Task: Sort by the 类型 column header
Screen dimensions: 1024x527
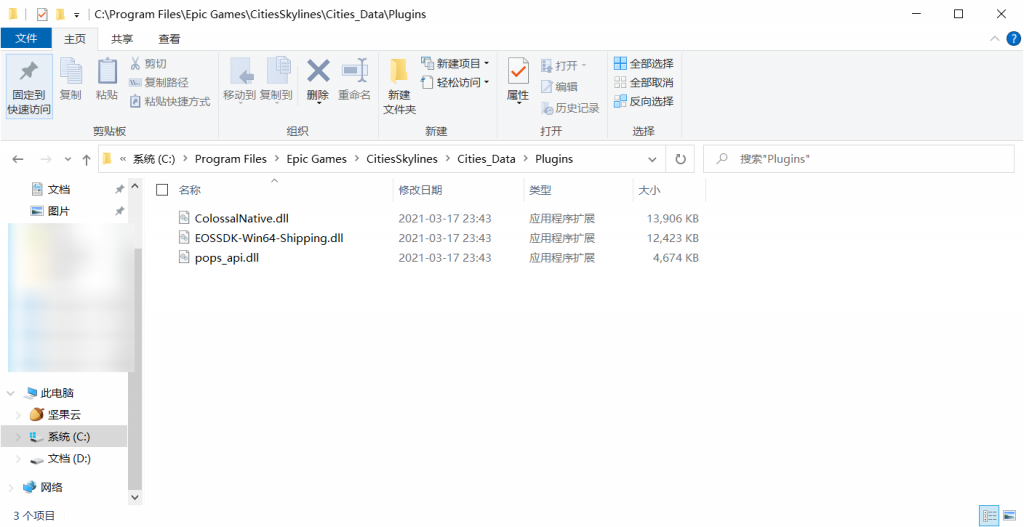Action: (540, 190)
